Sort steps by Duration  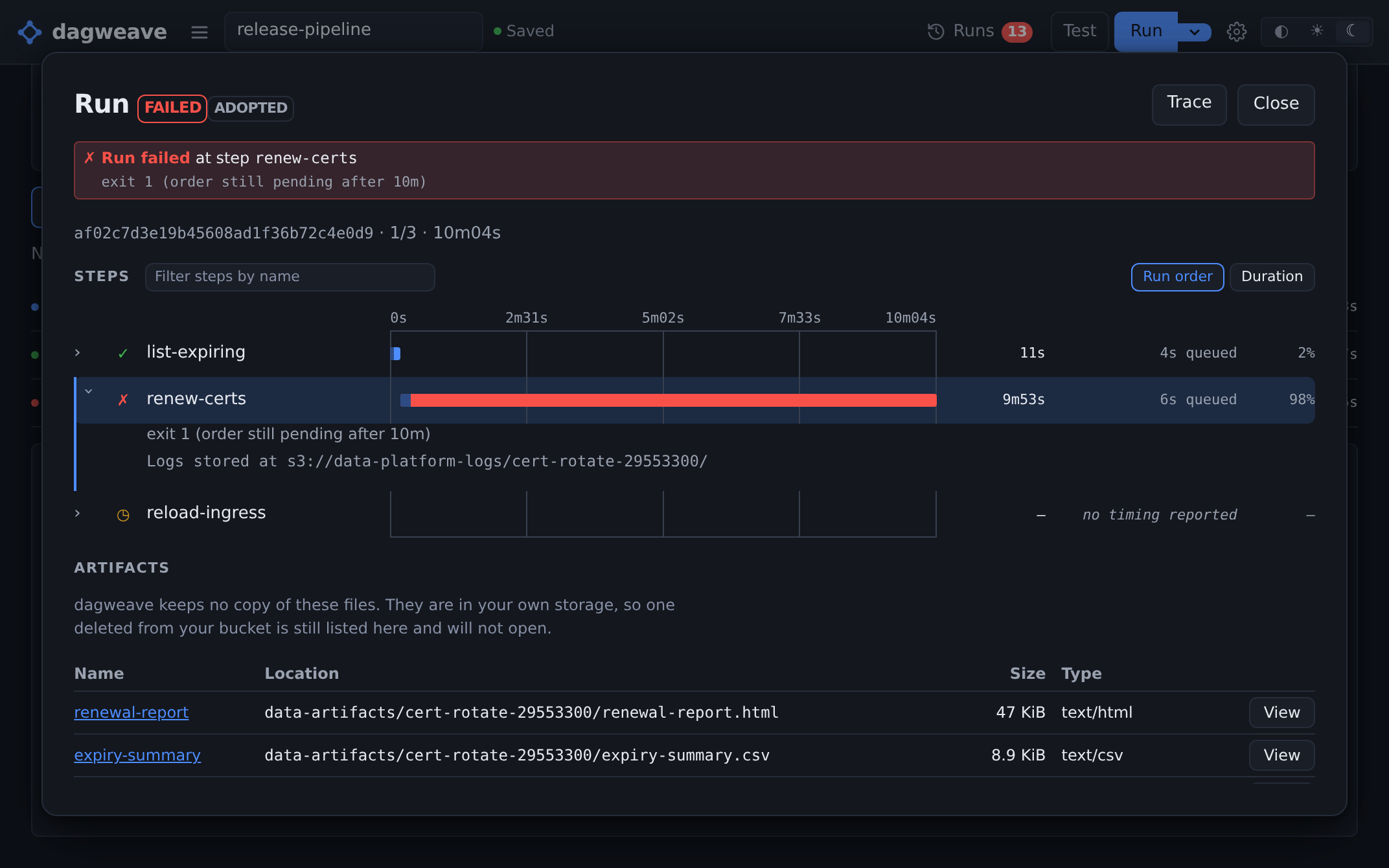[x=1272, y=277]
